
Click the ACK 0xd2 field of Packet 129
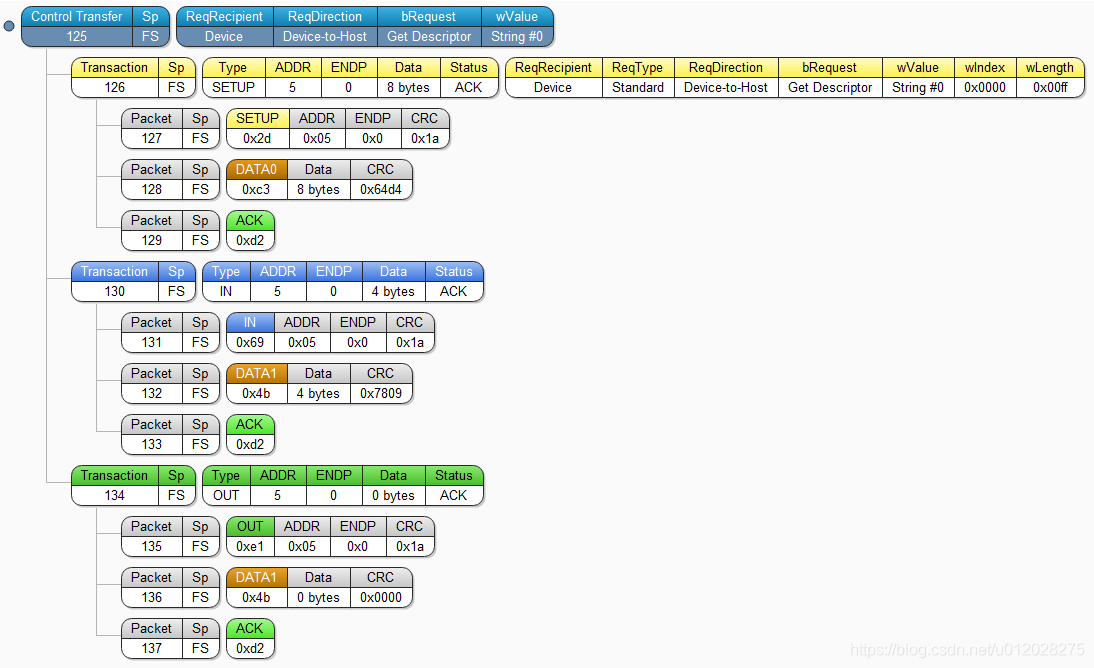point(250,230)
